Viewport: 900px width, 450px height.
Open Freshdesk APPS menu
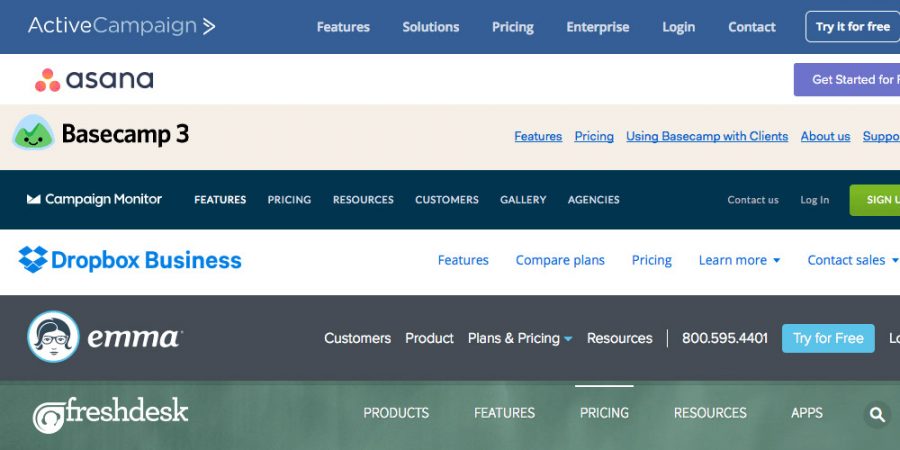click(807, 413)
